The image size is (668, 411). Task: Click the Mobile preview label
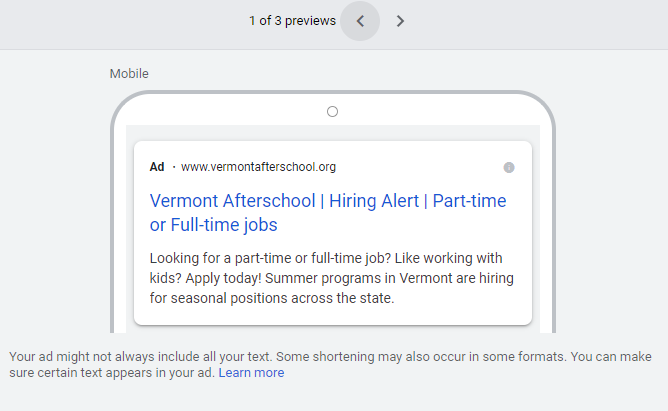[129, 73]
